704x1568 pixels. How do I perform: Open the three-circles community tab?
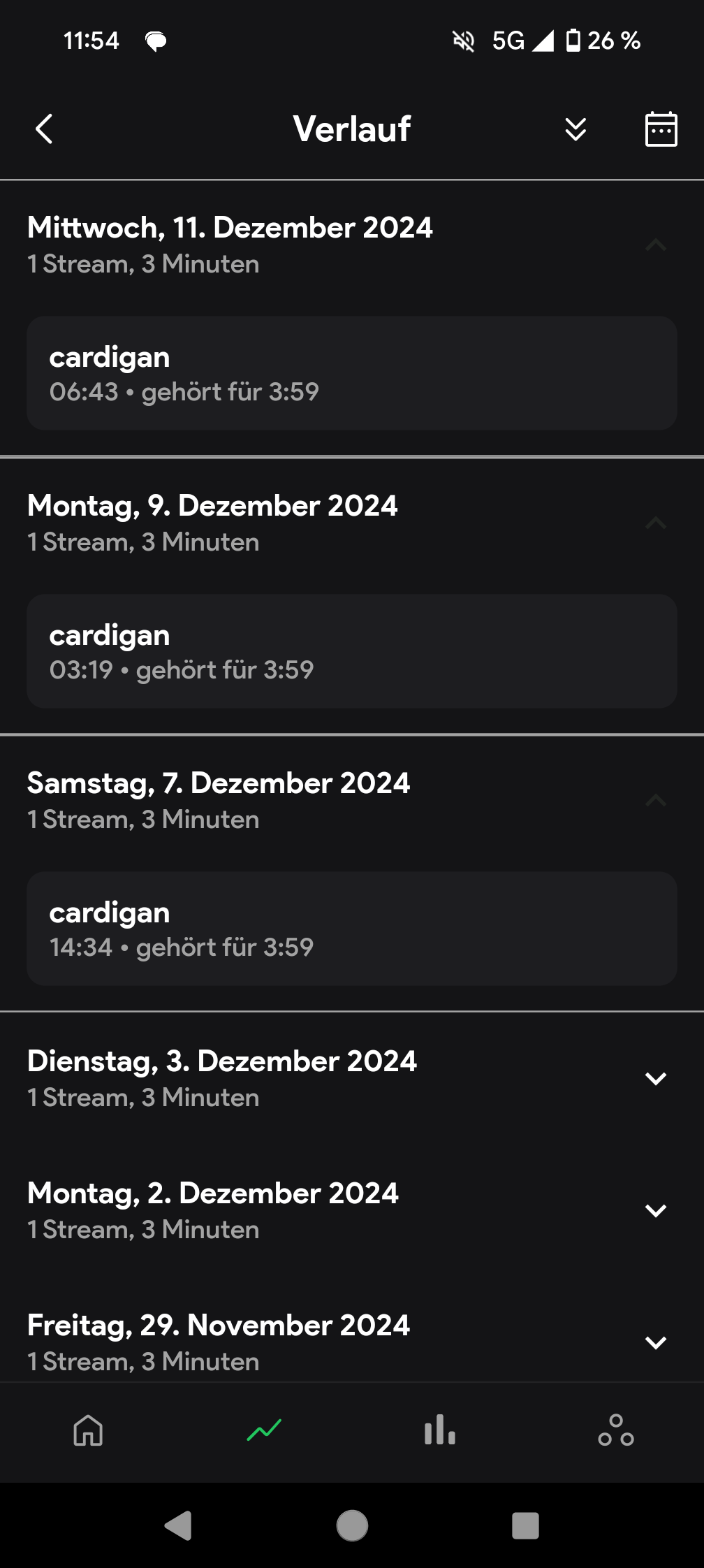tap(616, 1430)
